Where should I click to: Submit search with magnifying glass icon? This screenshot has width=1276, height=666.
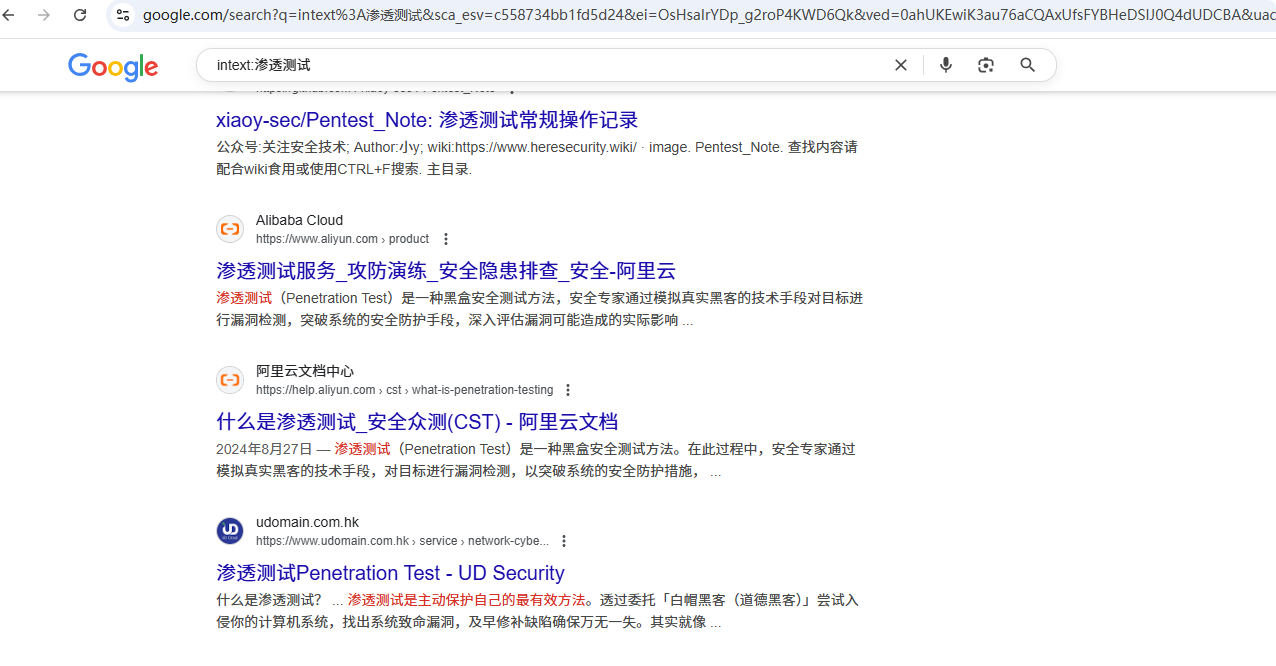click(1027, 65)
